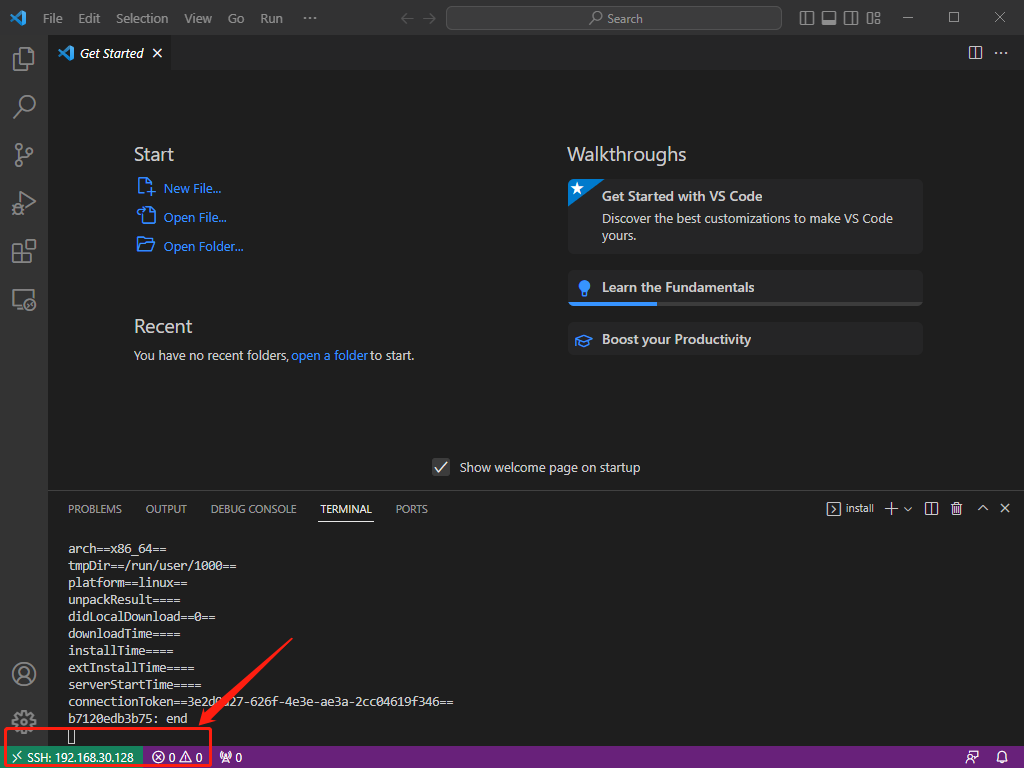Click the Search command center box
Viewport: 1024px width, 768px height.
(x=614, y=18)
